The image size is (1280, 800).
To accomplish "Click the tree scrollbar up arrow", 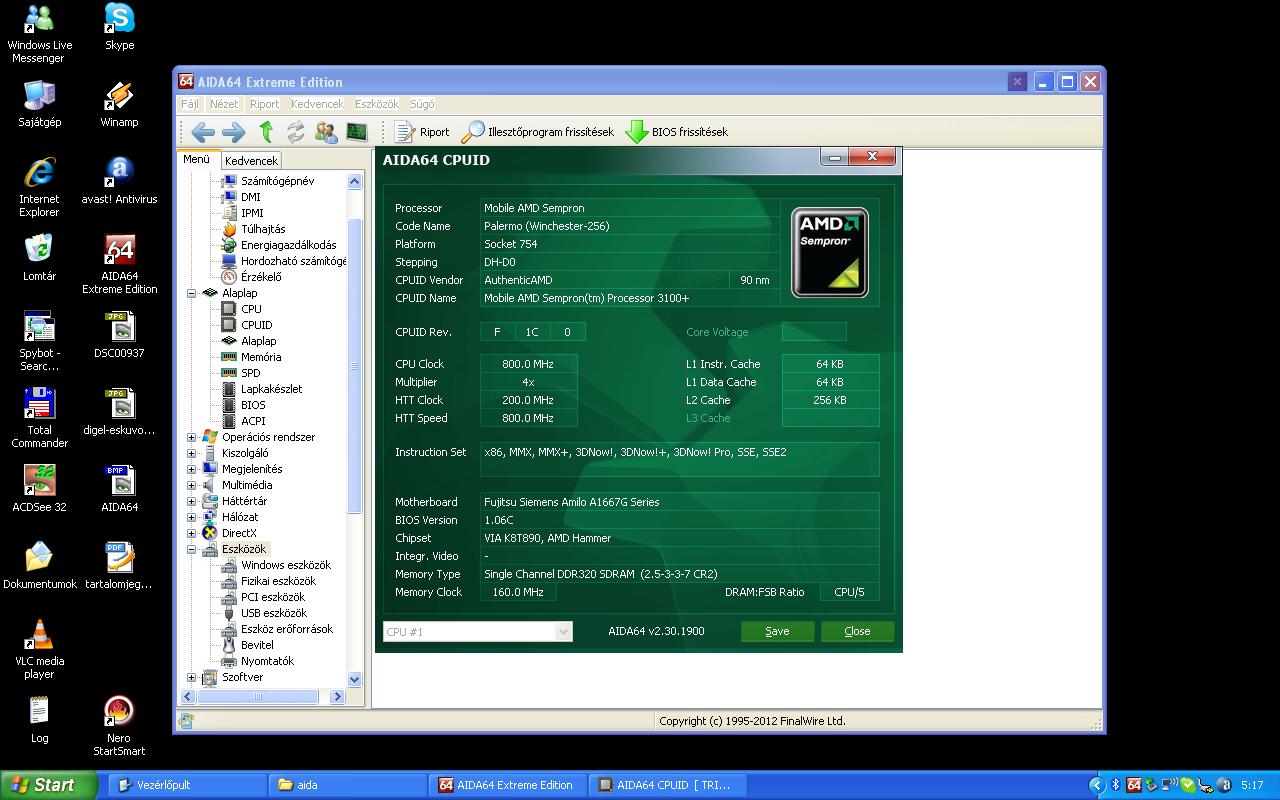I will point(354,181).
